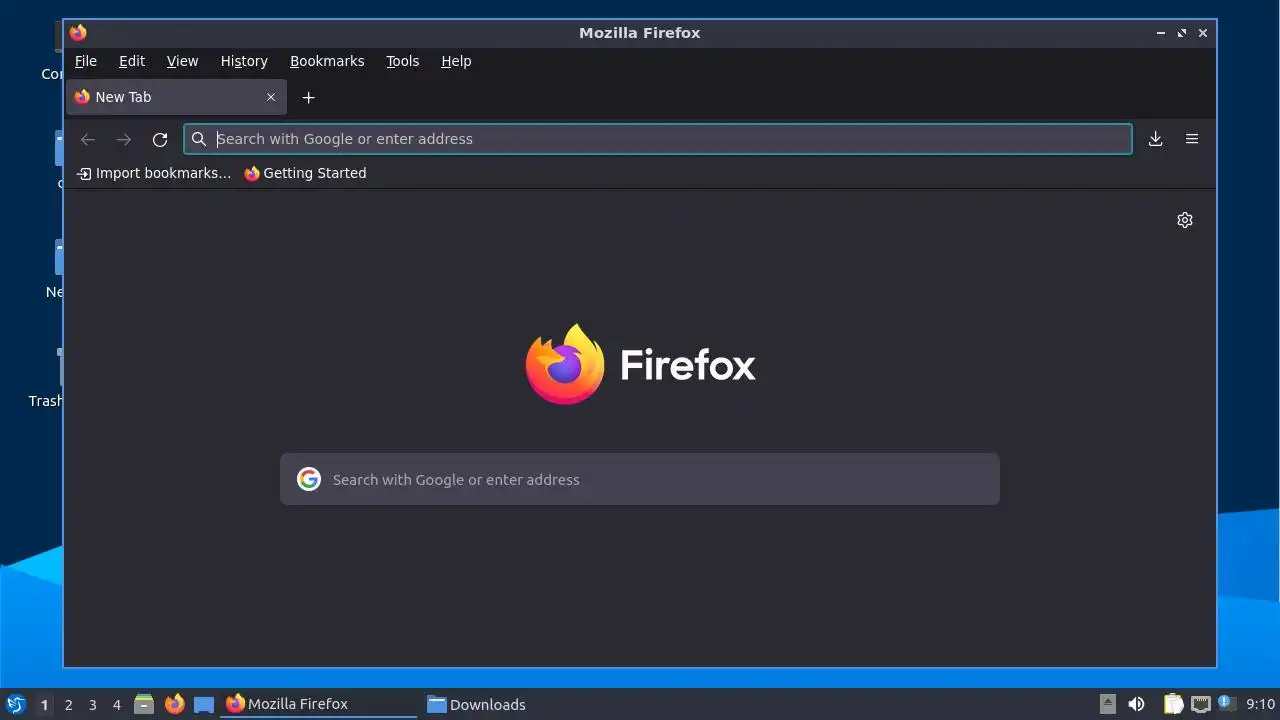Open the Help menu

[x=456, y=61]
